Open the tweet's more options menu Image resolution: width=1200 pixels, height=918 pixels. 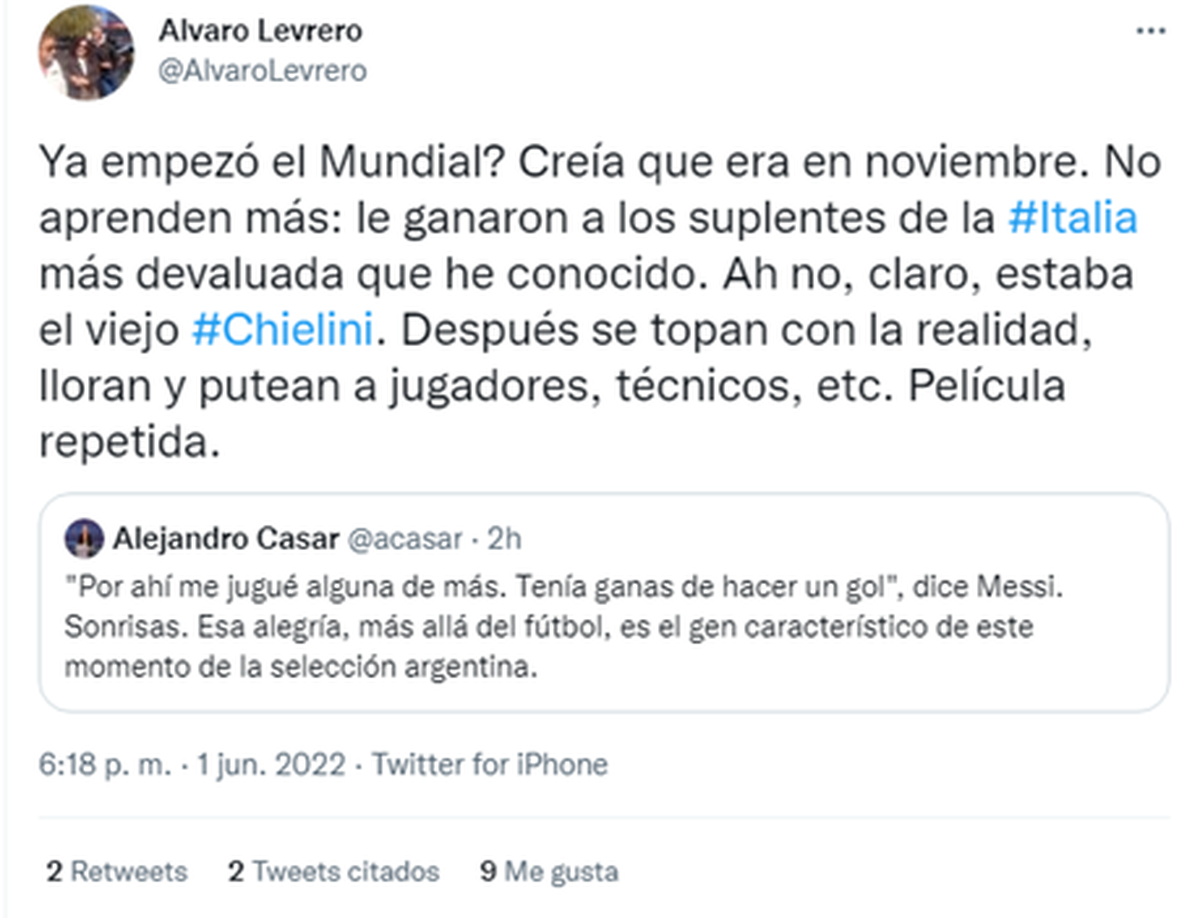(x=1151, y=32)
